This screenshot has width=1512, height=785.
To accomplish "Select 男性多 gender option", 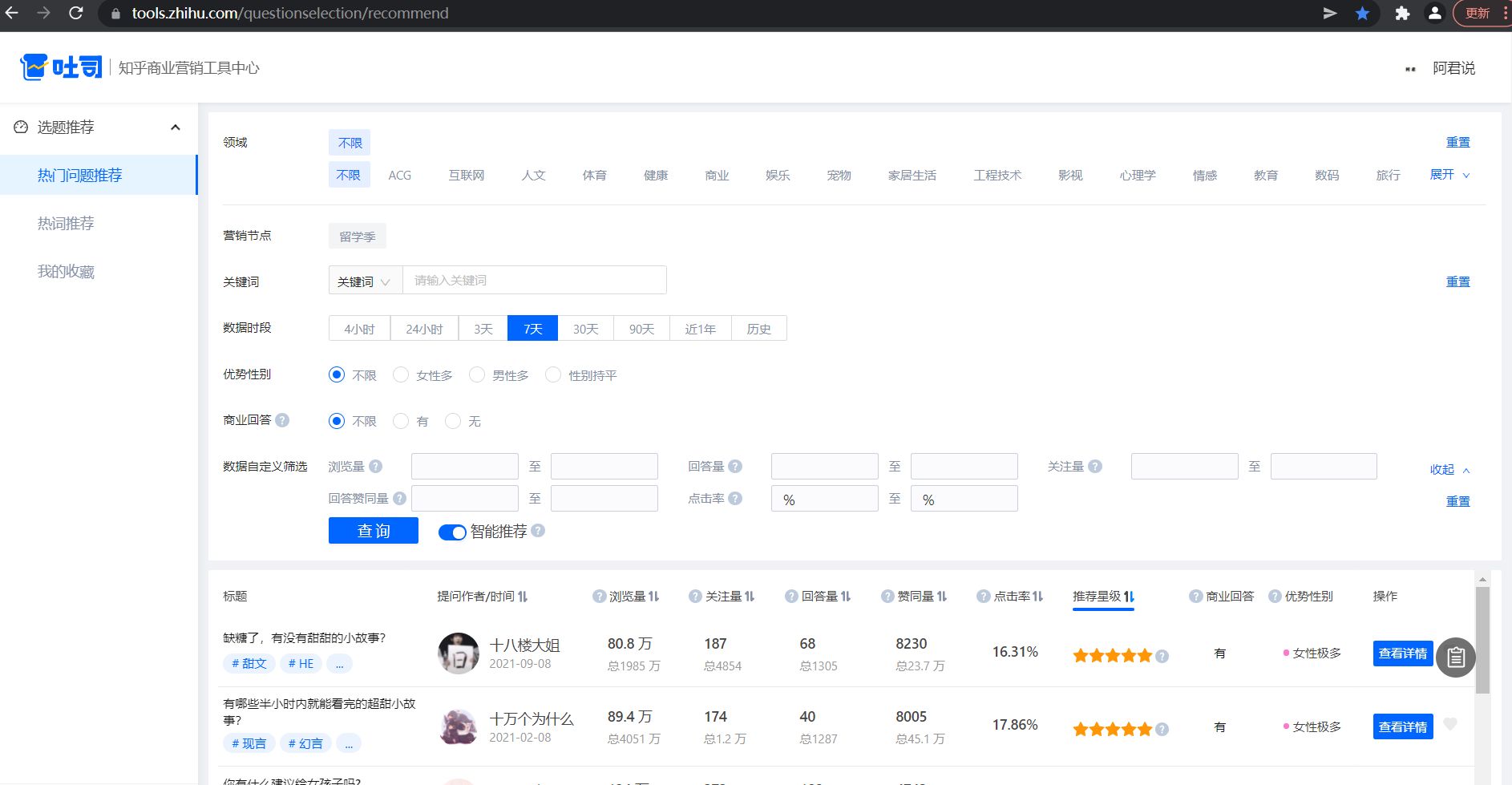I will tap(477, 374).
